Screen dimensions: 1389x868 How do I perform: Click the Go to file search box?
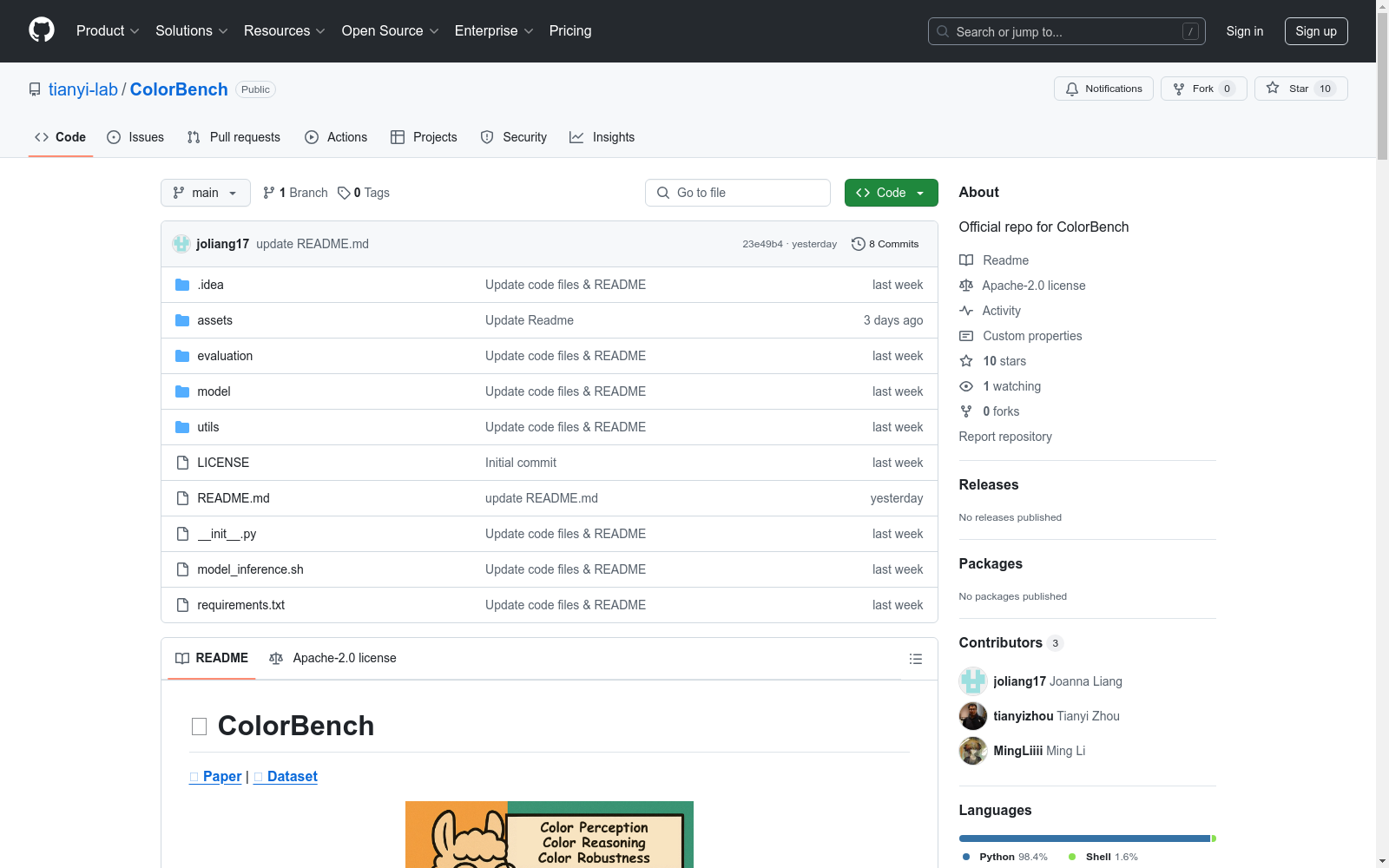coord(738,193)
